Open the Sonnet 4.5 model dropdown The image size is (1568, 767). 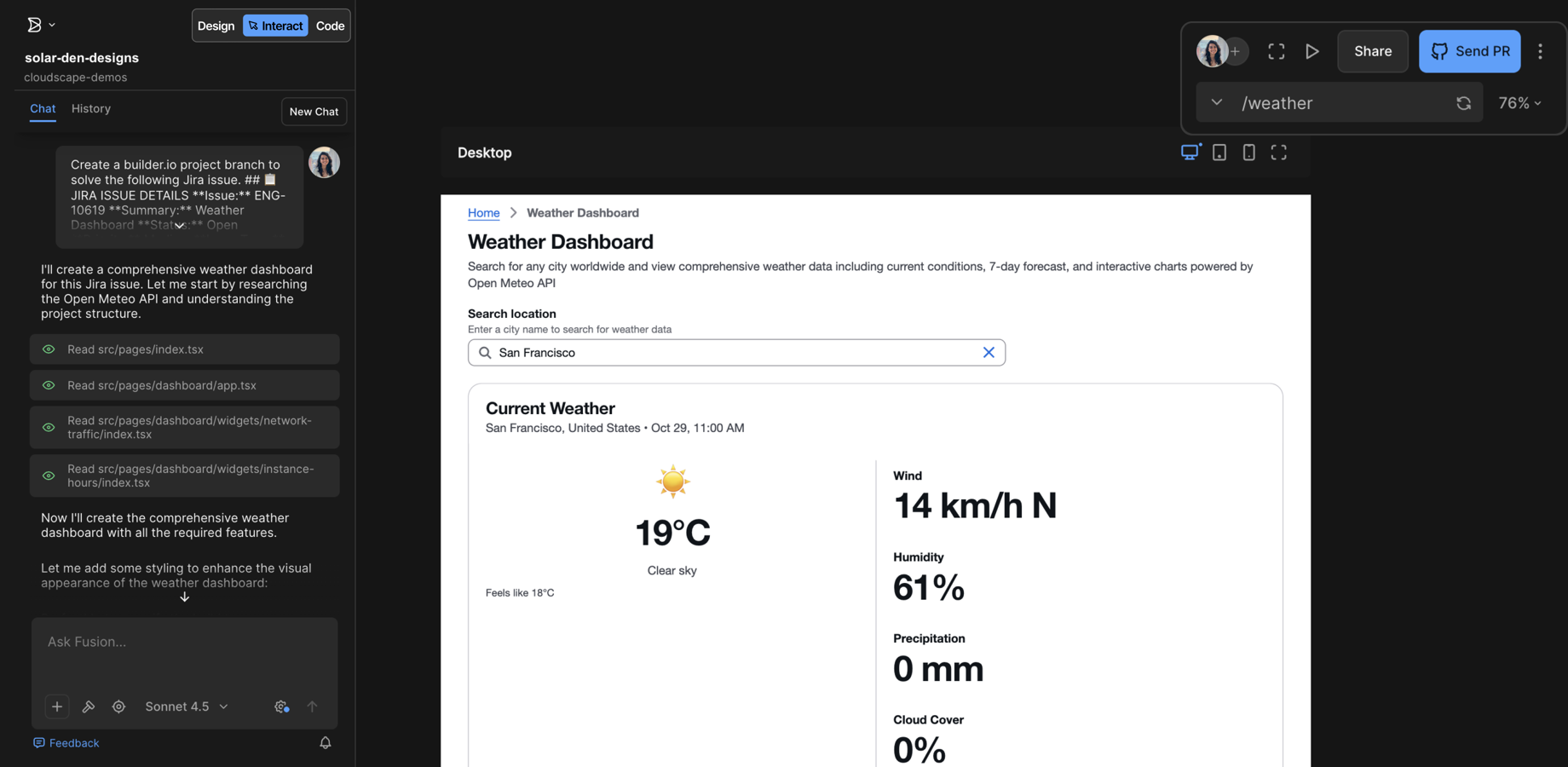tap(185, 706)
